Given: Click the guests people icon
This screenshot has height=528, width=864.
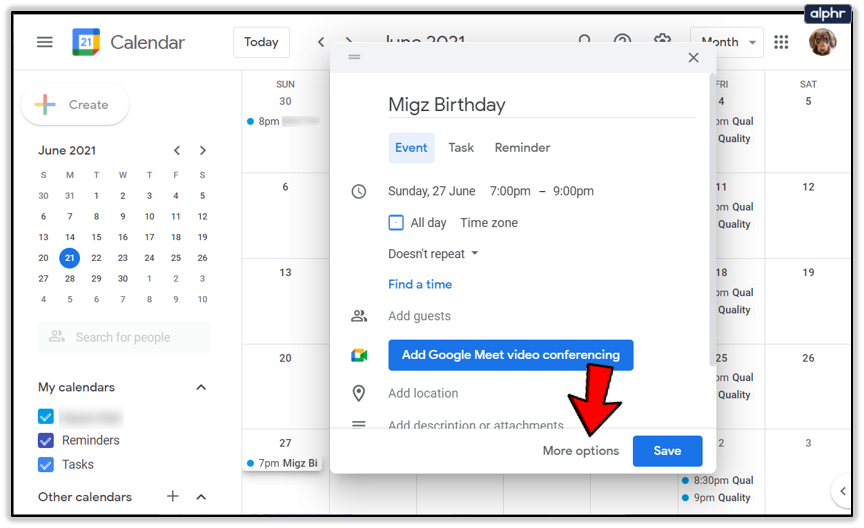Looking at the screenshot, I should [359, 316].
